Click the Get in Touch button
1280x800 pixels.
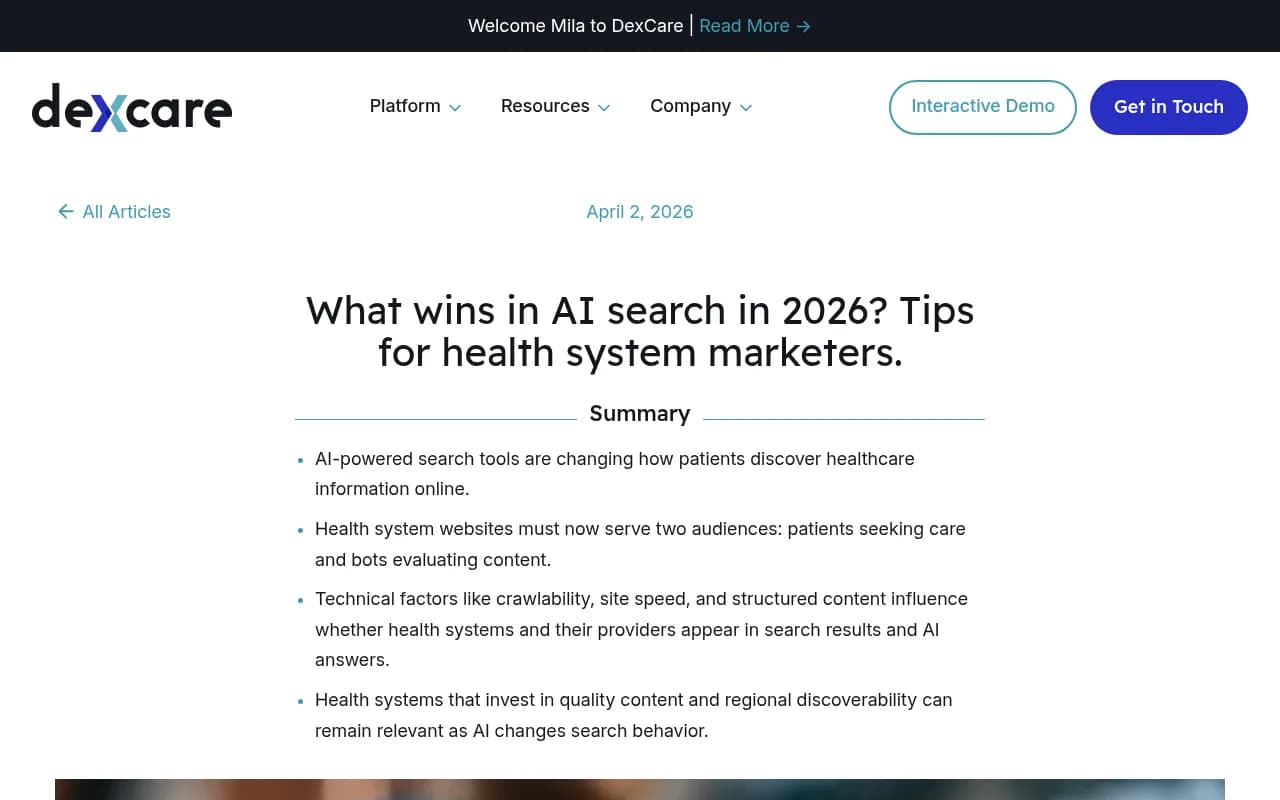(1169, 107)
